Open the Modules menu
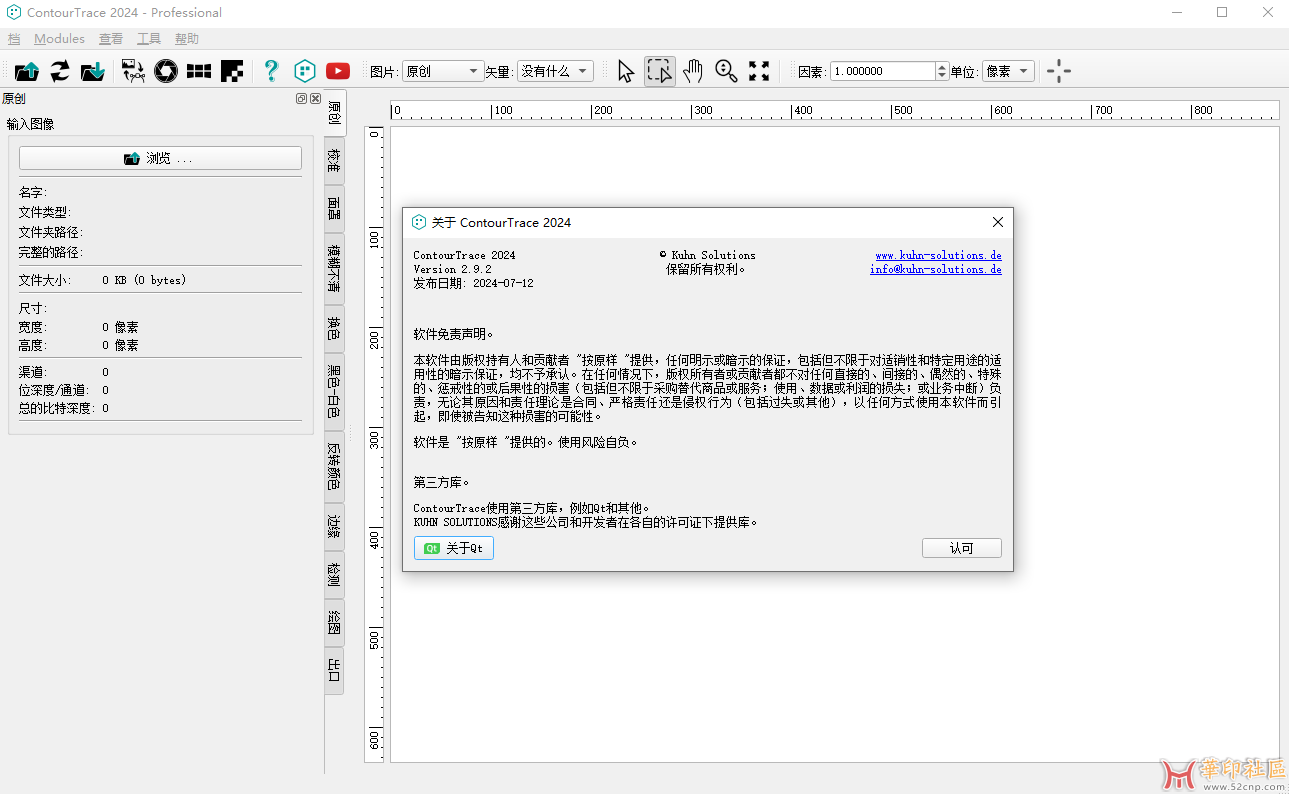1289x794 pixels. coord(59,39)
